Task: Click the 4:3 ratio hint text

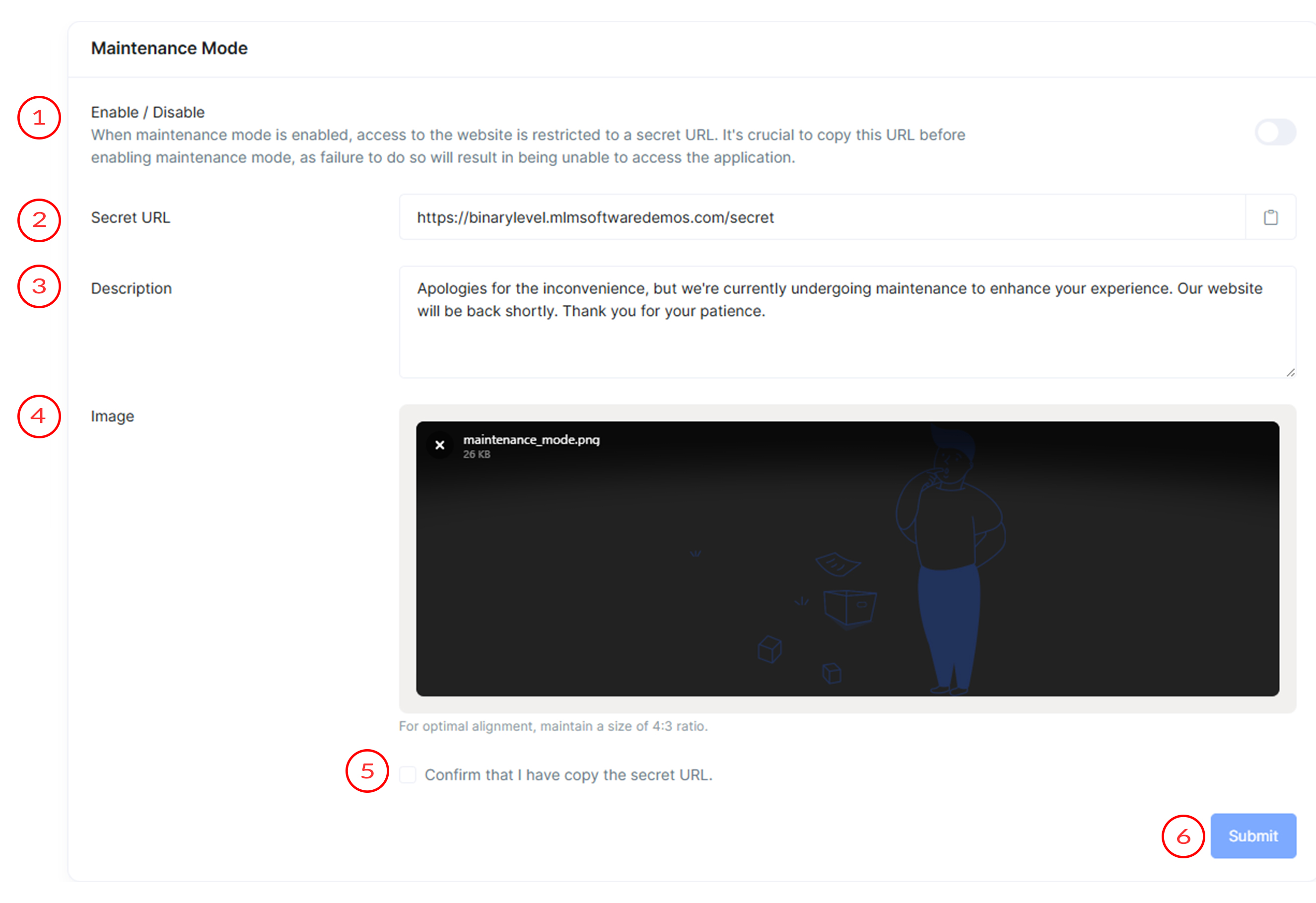Action: (x=553, y=726)
